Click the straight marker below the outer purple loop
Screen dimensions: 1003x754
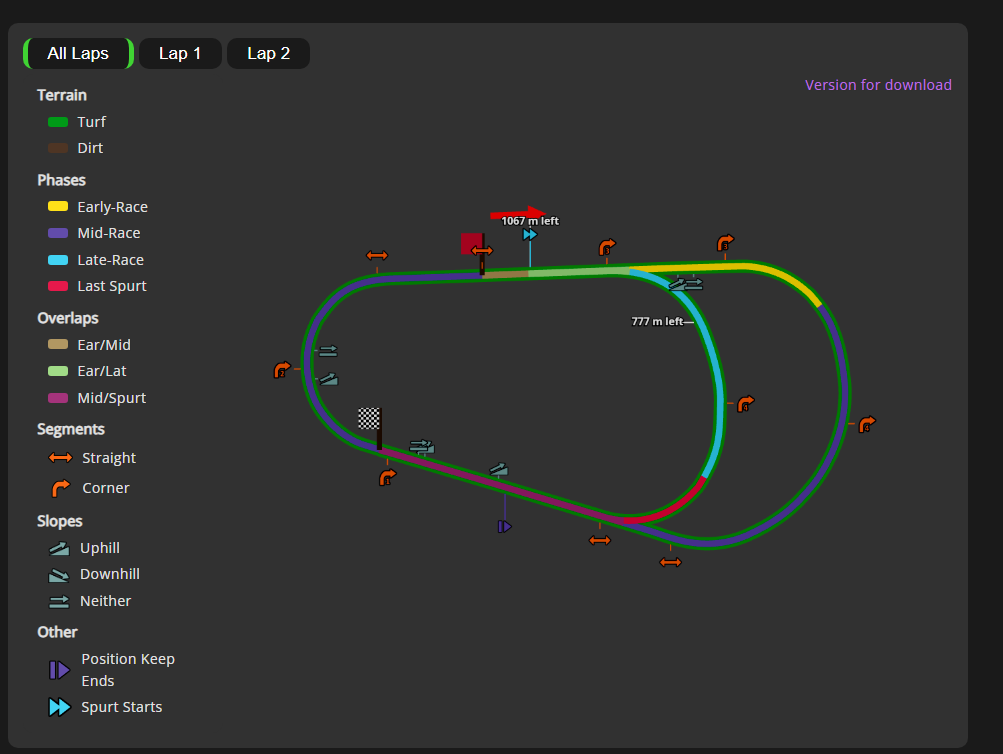click(x=670, y=562)
